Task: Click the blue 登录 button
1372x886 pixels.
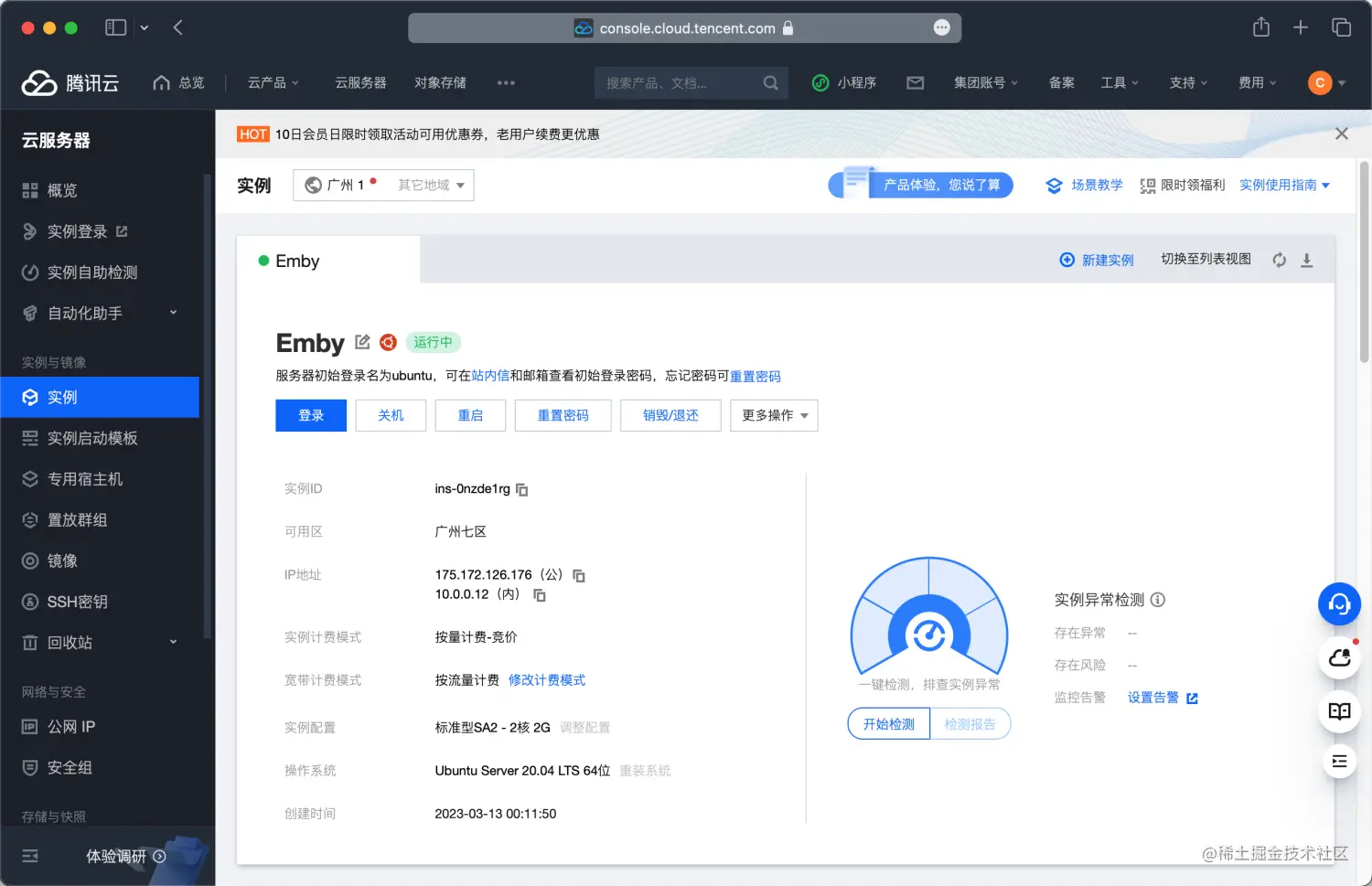Action: (x=311, y=415)
